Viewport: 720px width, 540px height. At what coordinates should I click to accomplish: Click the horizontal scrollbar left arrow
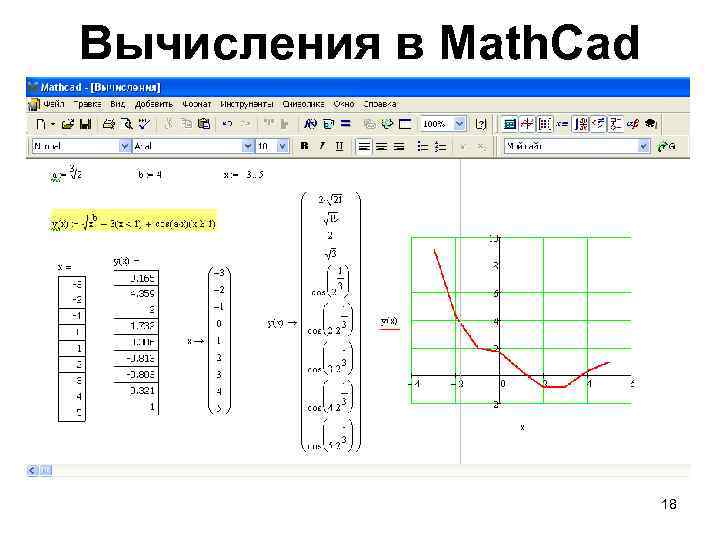(x=32, y=470)
